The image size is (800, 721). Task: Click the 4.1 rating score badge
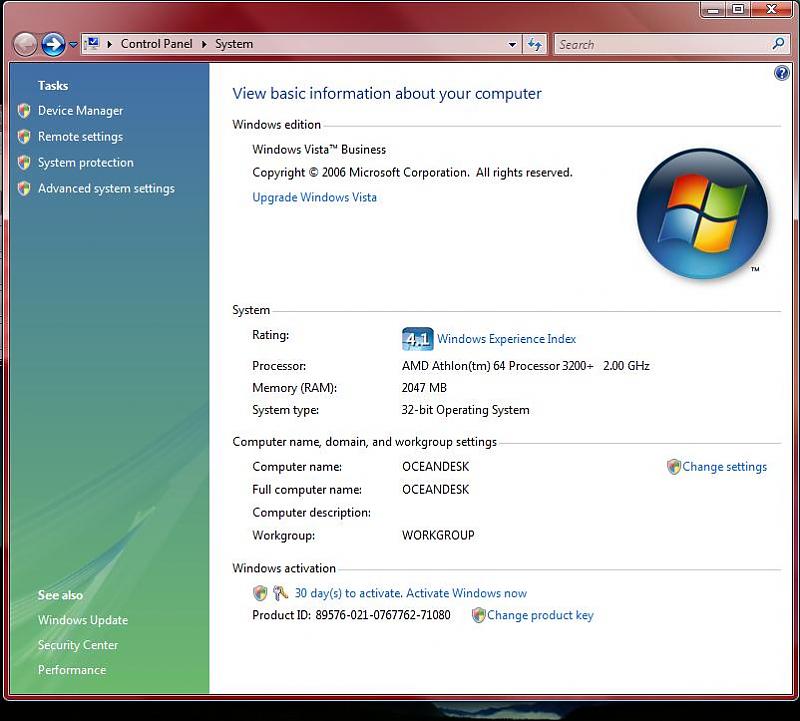point(417,339)
